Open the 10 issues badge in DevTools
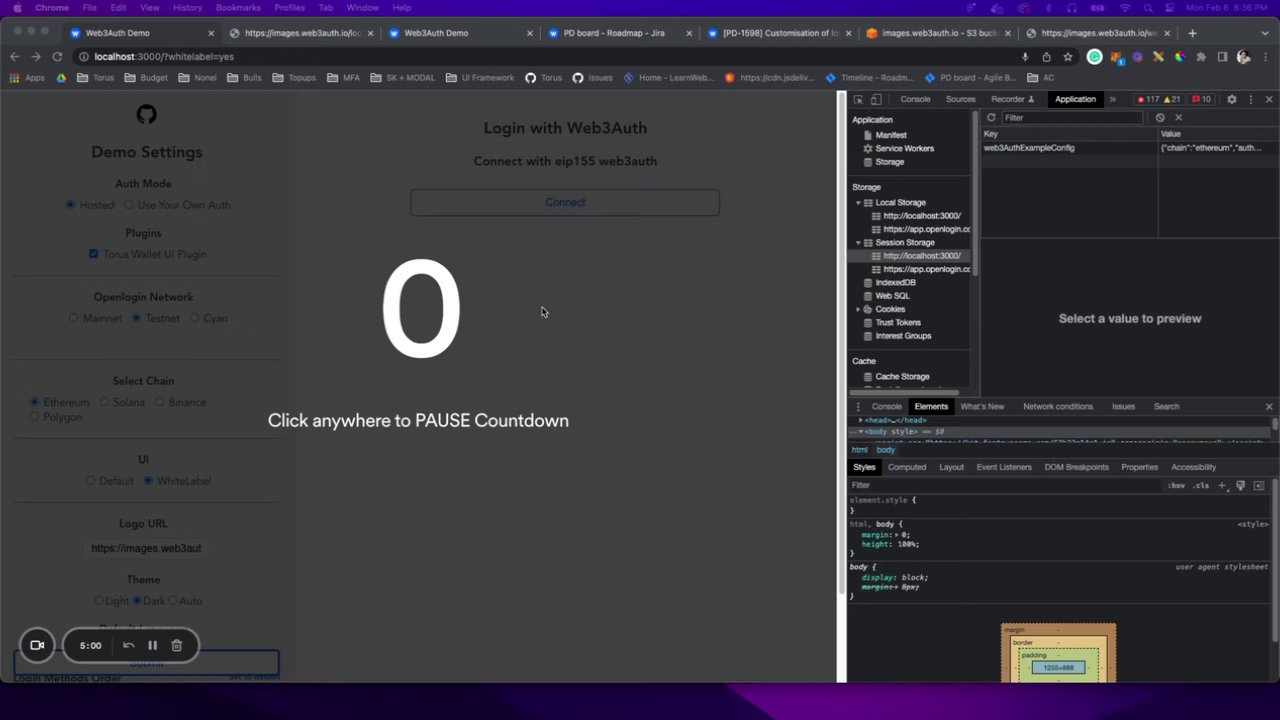Image resolution: width=1280 pixels, height=720 pixels. click(1201, 99)
